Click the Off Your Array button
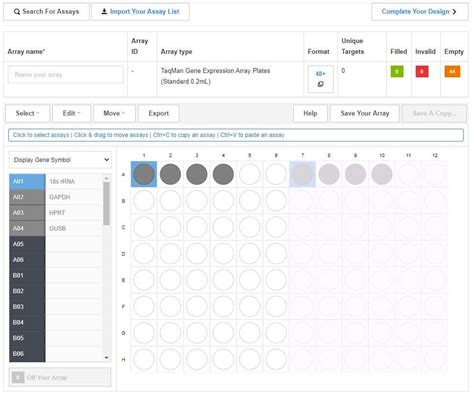 pos(60,378)
